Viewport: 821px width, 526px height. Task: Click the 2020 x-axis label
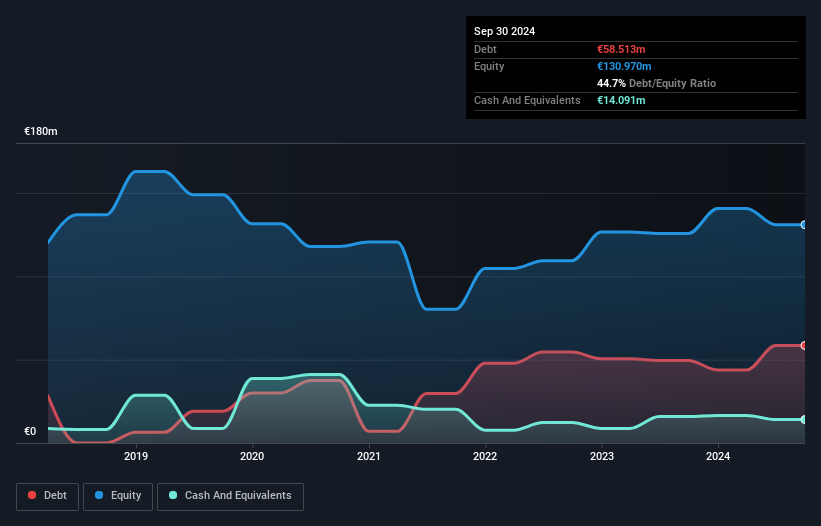[x=252, y=456]
